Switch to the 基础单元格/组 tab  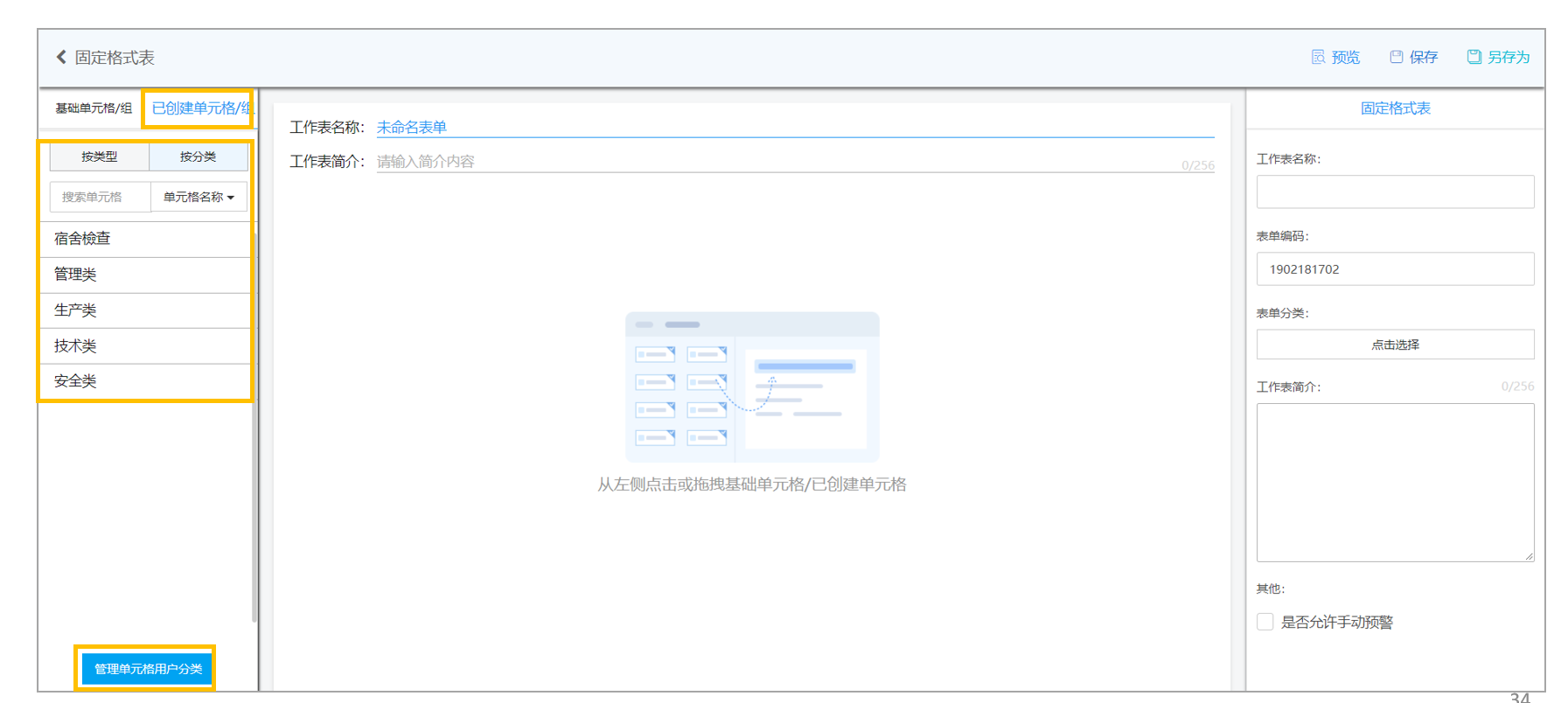click(94, 108)
